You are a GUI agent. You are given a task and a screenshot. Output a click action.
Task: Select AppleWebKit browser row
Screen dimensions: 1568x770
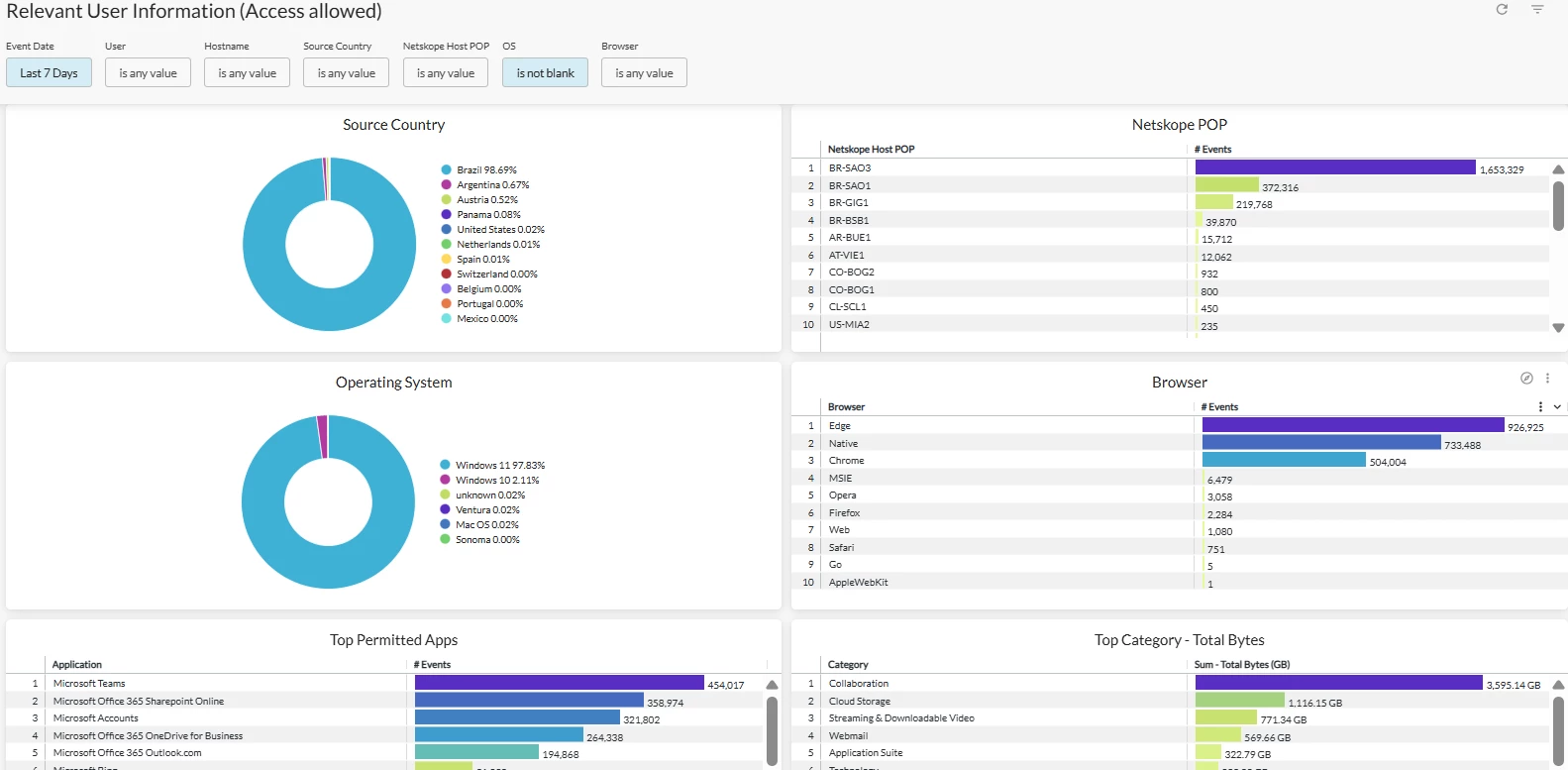[x=1179, y=582]
